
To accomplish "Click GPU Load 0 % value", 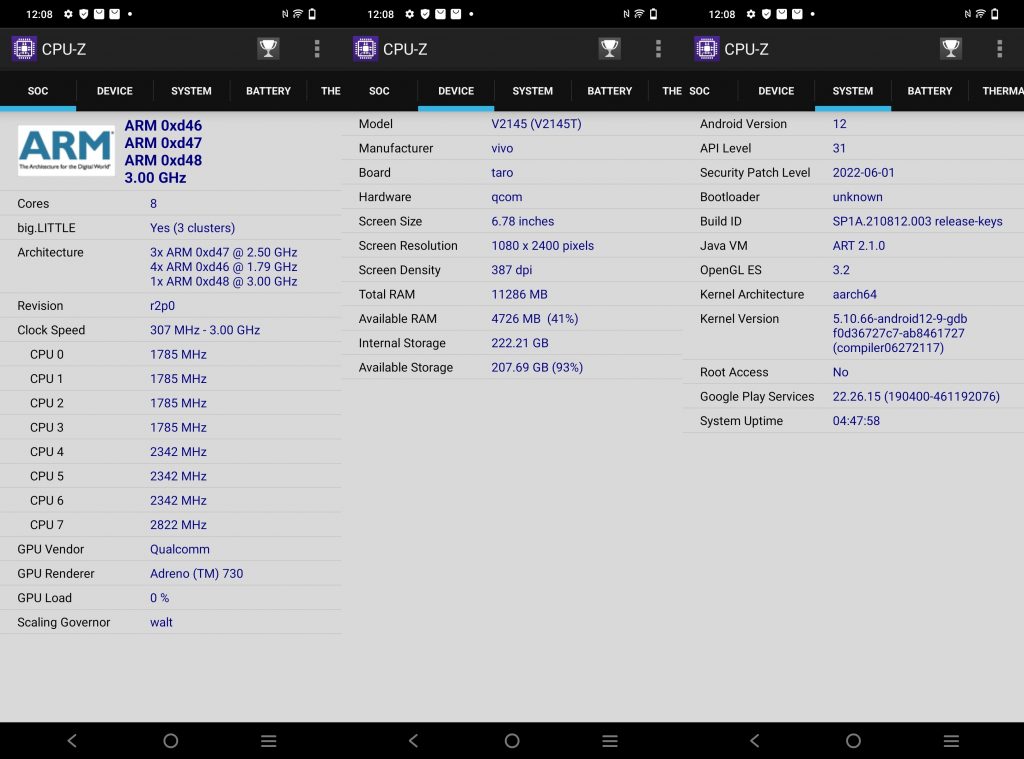I will point(159,598).
